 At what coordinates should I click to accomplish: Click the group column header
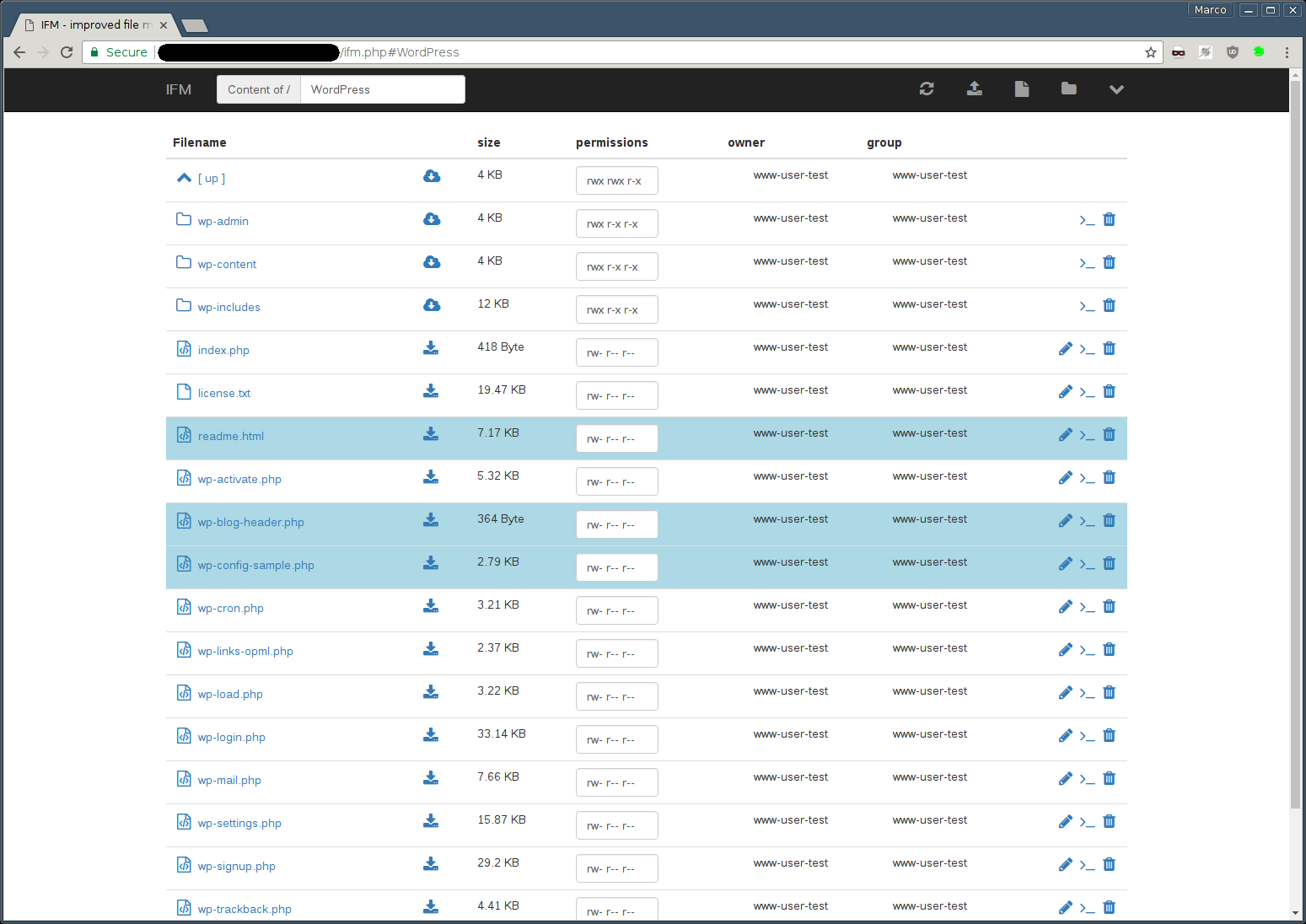[884, 142]
